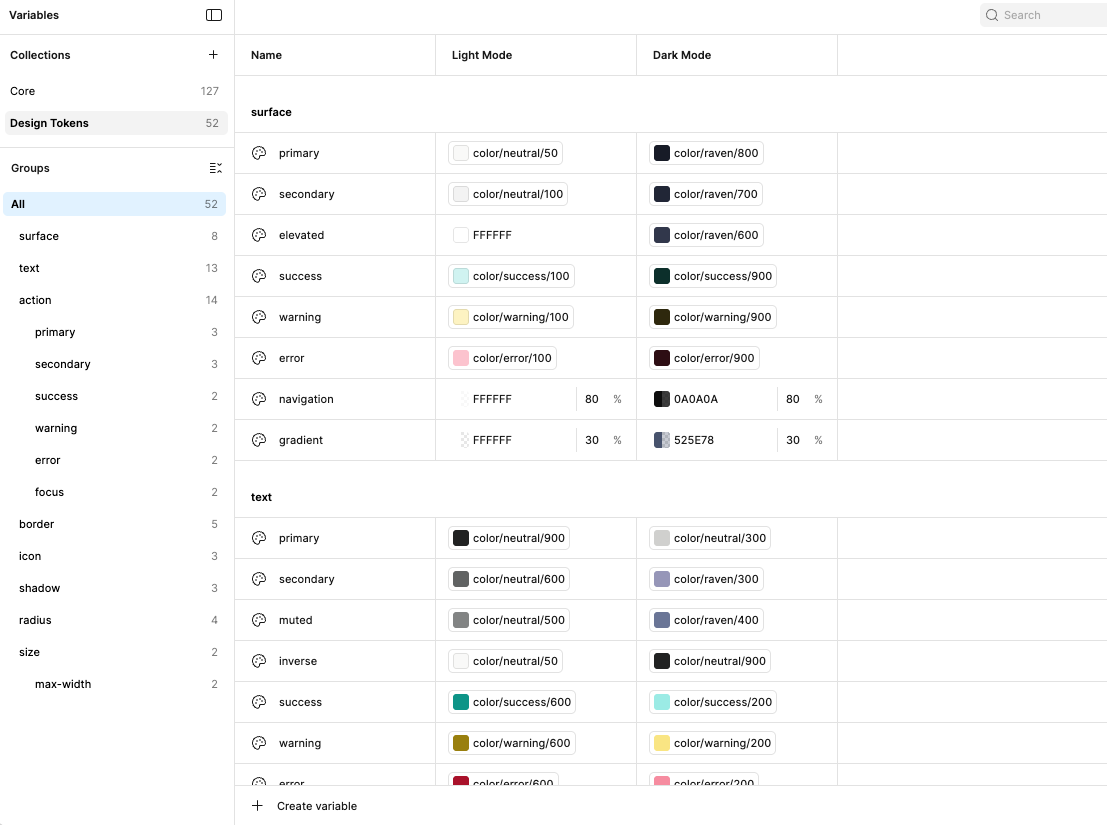
Task: Open the Design Tokens collection
Action: coord(50,123)
